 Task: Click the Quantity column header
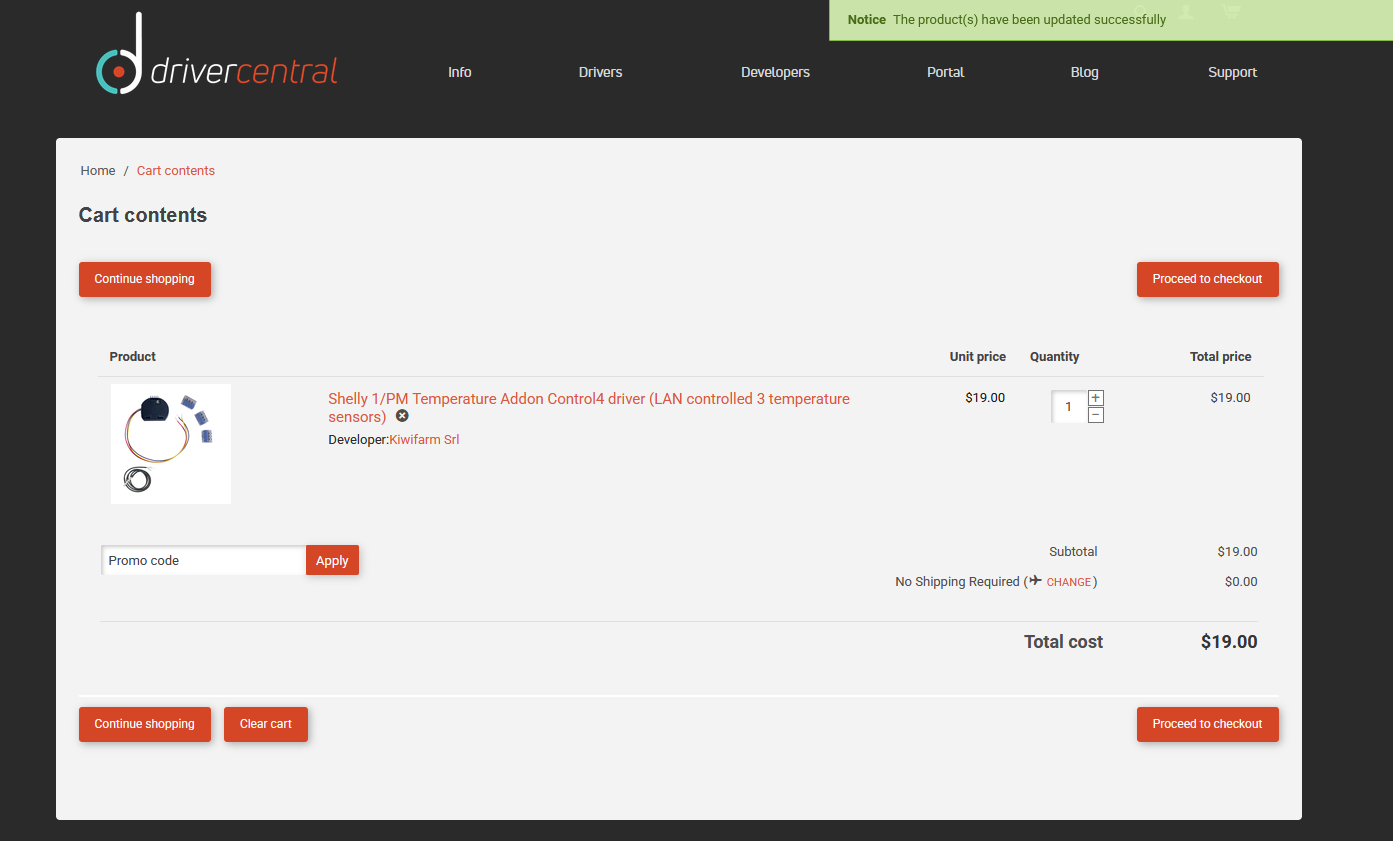[1055, 357]
